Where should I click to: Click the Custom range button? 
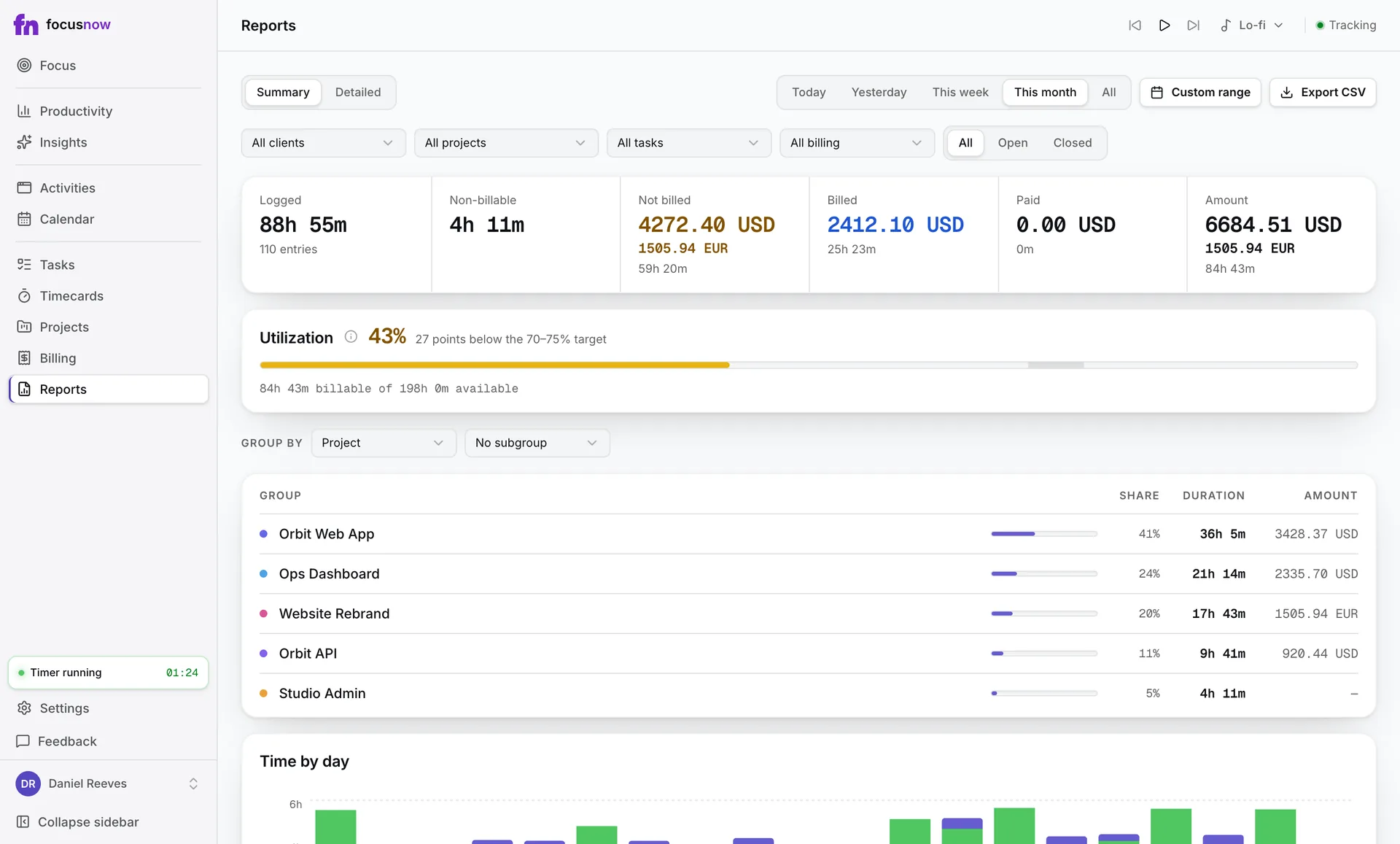(x=1200, y=93)
